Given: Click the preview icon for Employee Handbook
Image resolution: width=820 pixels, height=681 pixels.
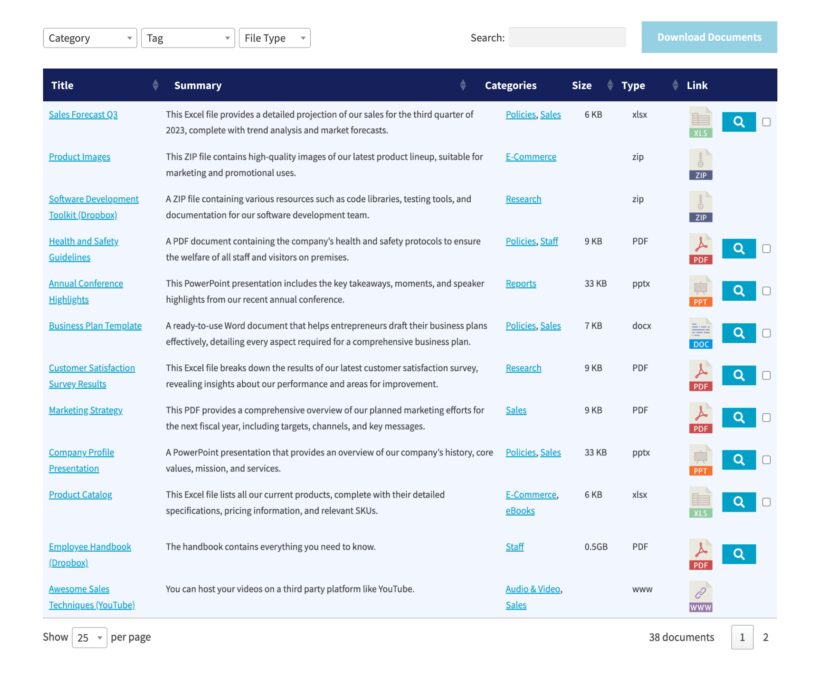Looking at the screenshot, I should tap(738, 553).
